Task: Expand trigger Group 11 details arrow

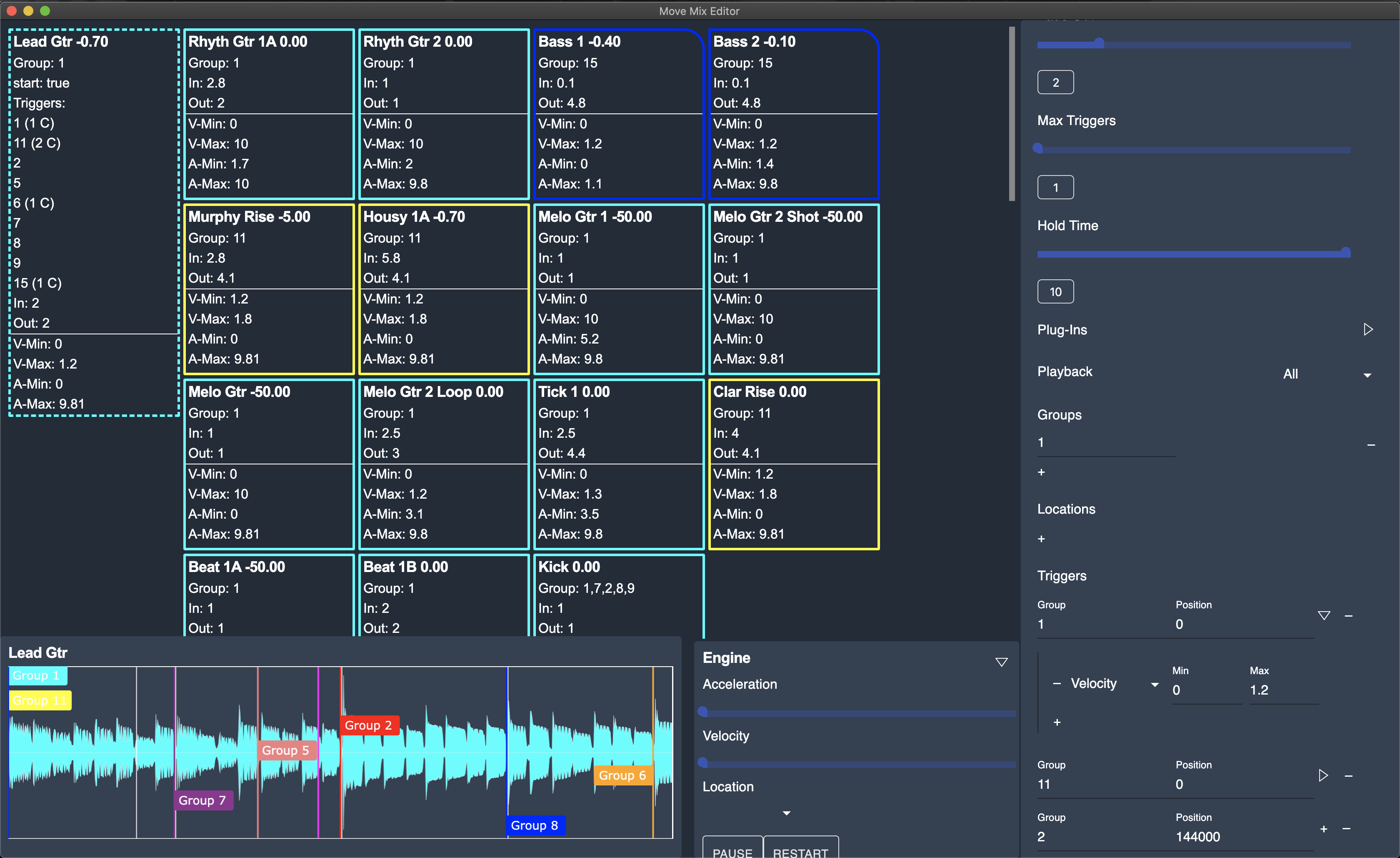Action: (x=1323, y=775)
